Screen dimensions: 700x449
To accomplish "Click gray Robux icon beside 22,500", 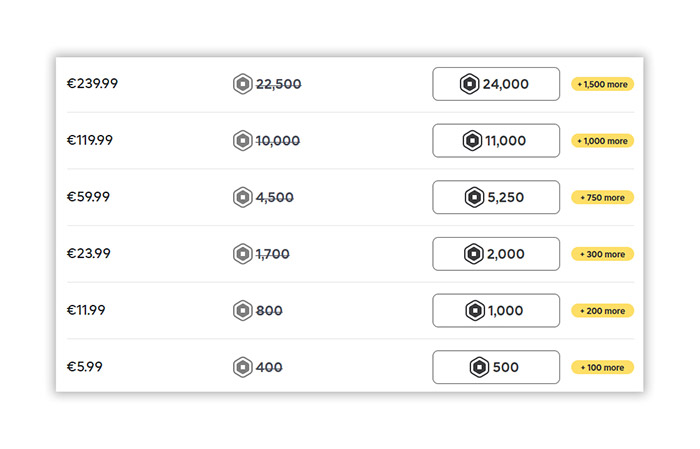I will point(242,84).
